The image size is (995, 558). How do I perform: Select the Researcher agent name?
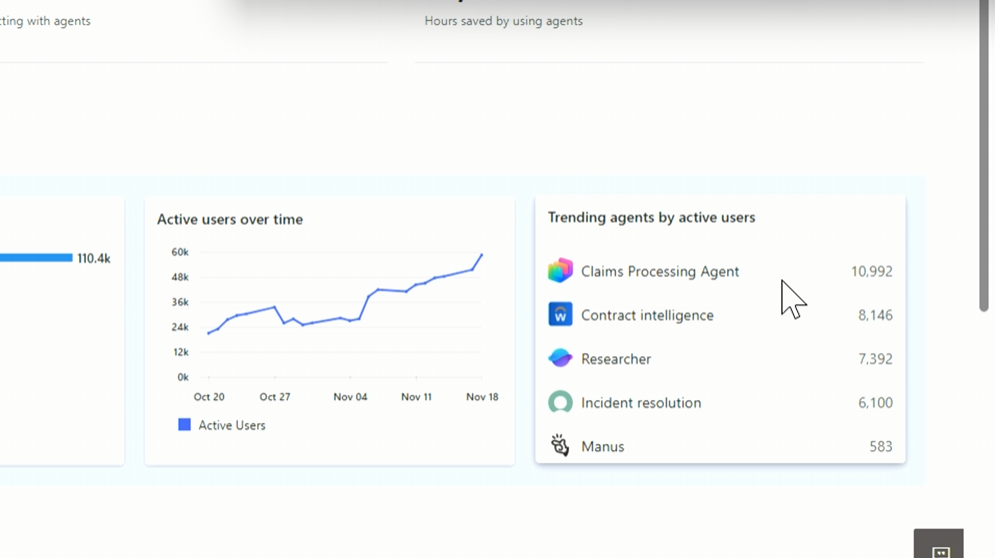[x=616, y=359]
